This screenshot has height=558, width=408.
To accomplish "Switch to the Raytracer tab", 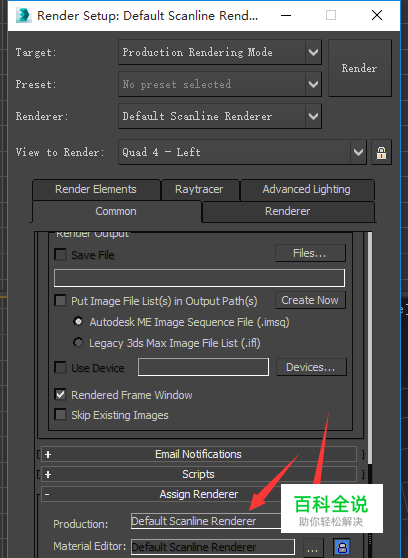I will (199, 189).
